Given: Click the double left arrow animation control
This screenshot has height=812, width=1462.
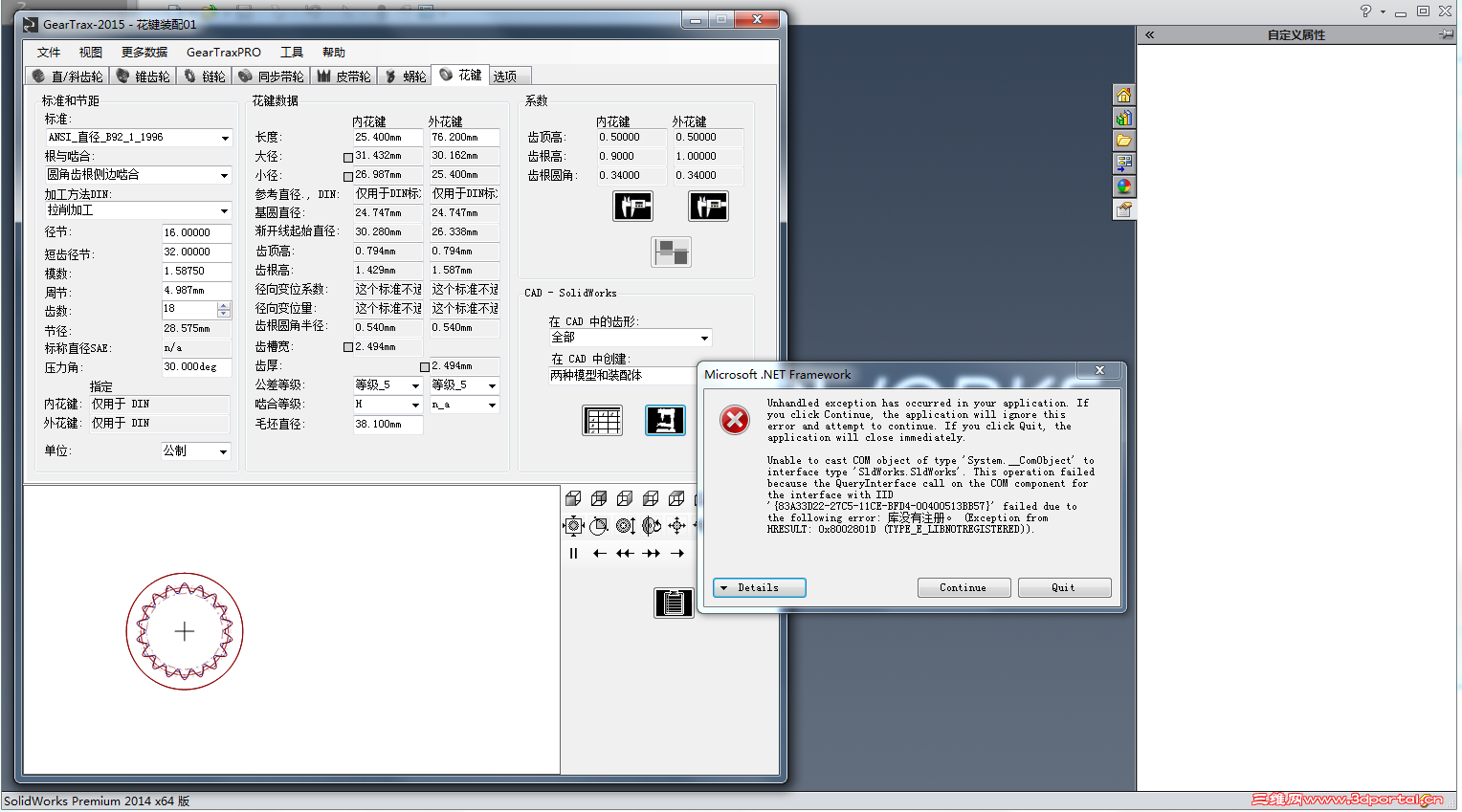Looking at the screenshot, I should (625, 553).
